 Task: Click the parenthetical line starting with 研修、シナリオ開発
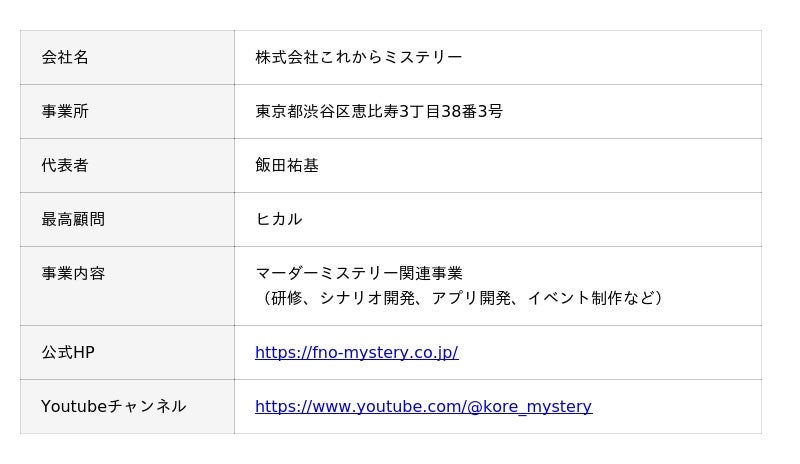tap(459, 298)
